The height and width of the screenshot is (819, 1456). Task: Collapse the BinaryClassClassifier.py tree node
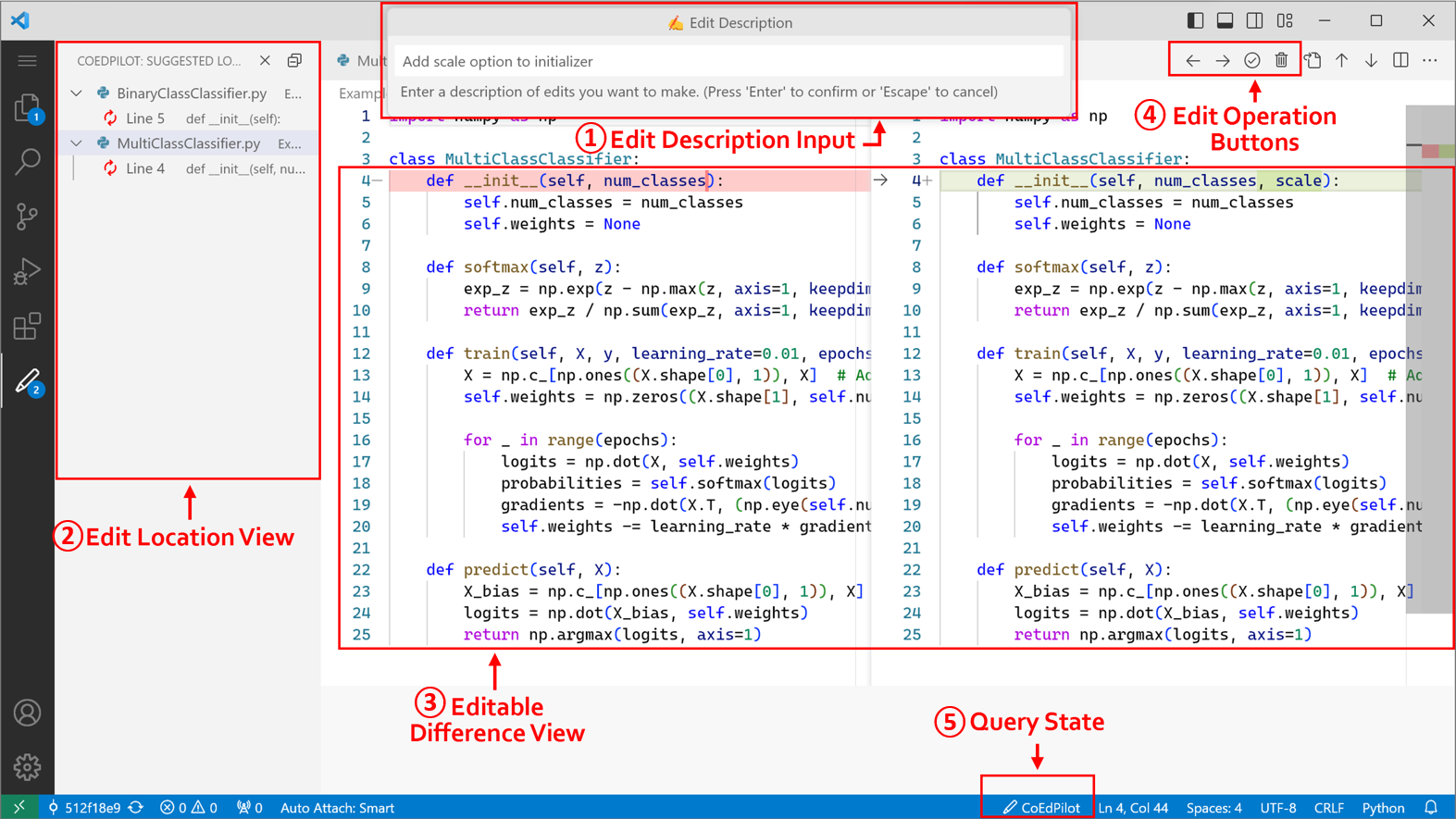[x=77, y=93]
